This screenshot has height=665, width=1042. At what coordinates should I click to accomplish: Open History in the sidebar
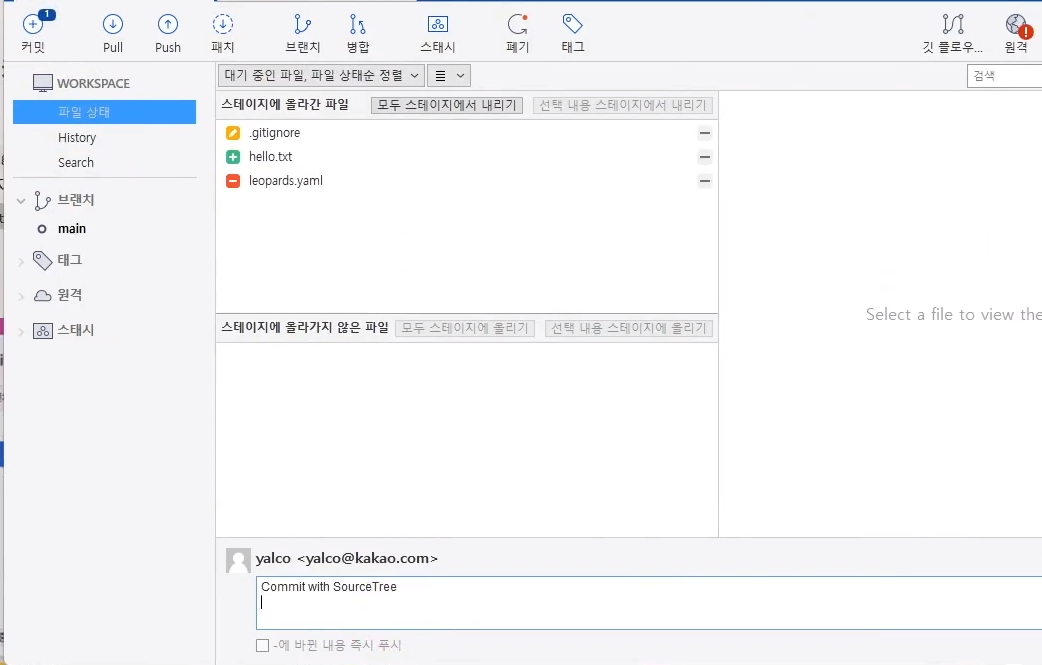[x=77, y=138]
